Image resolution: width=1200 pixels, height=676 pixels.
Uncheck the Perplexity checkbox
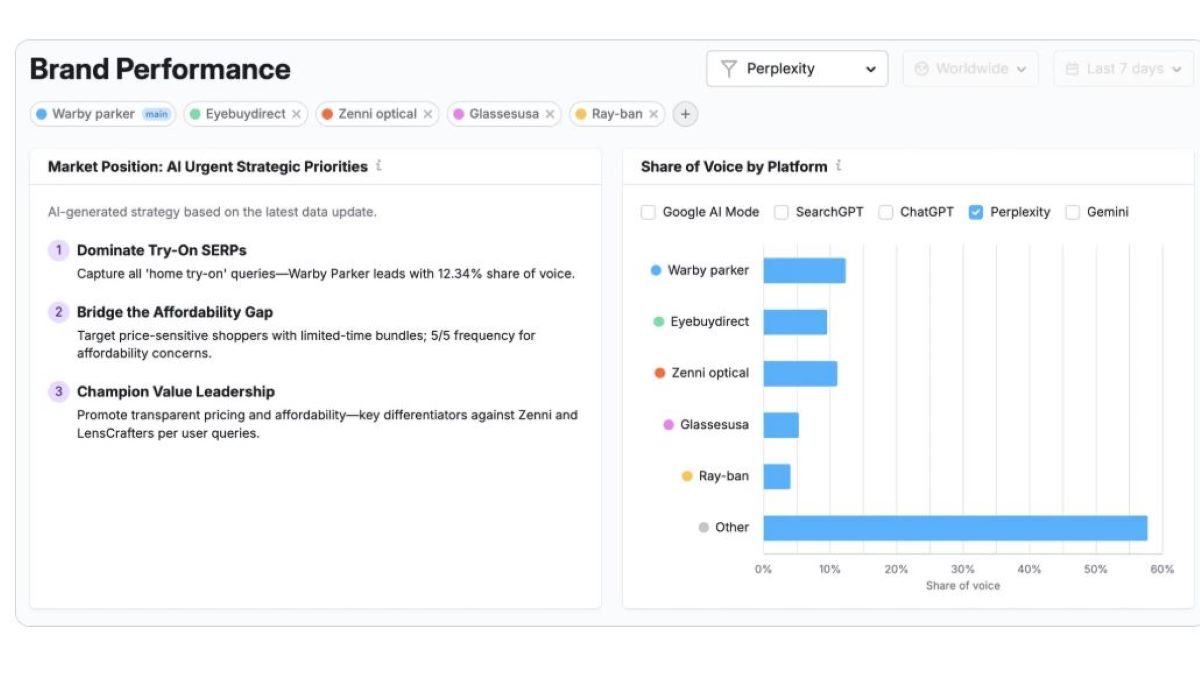click(x=976, y=212)
